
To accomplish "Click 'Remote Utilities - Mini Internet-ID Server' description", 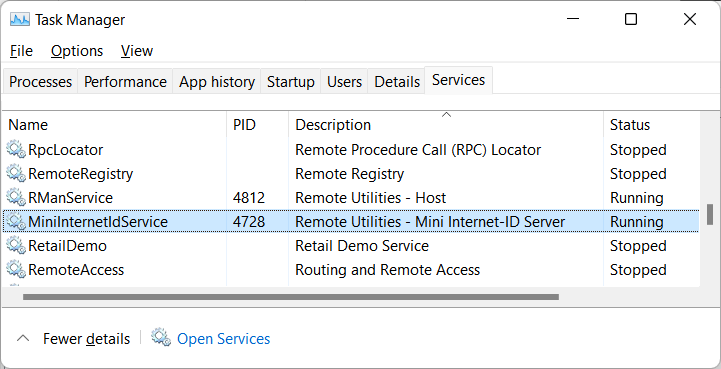I will [x=430, y=222].
